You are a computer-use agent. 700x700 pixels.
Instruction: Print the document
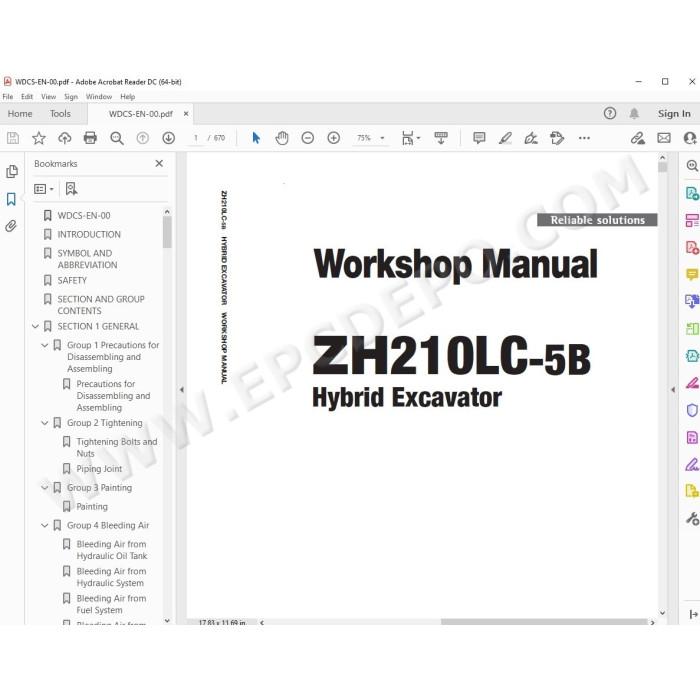point(90,138)
